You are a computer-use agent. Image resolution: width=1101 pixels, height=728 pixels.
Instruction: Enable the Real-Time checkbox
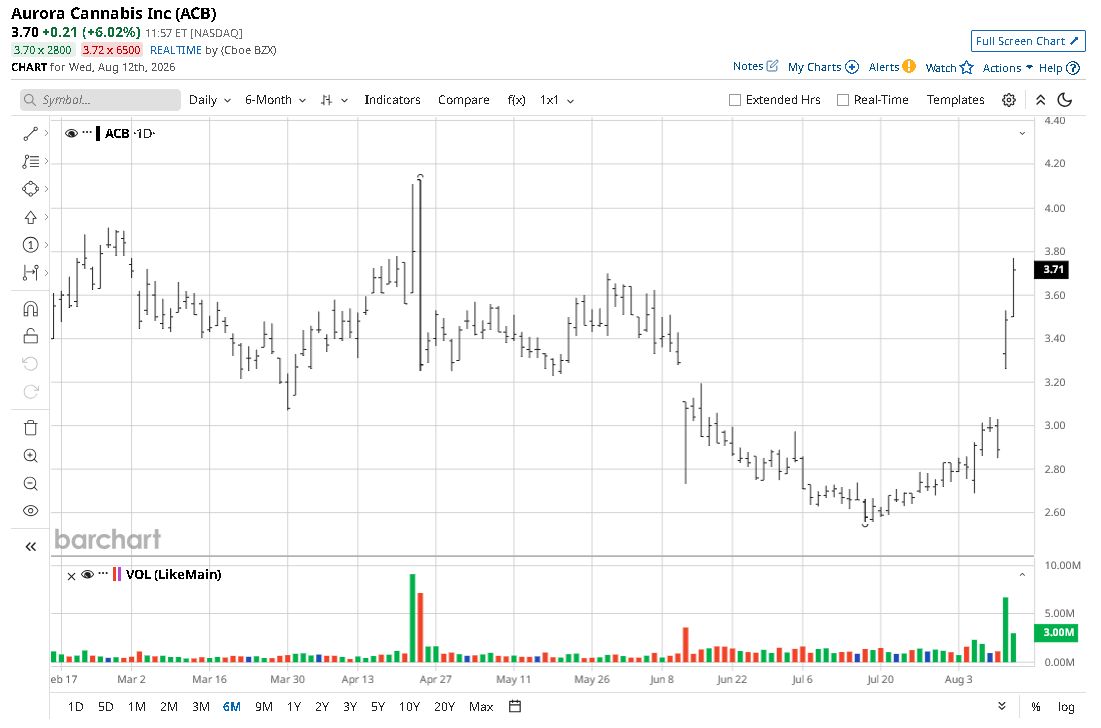pyautogui.click(x=843, y=100)
